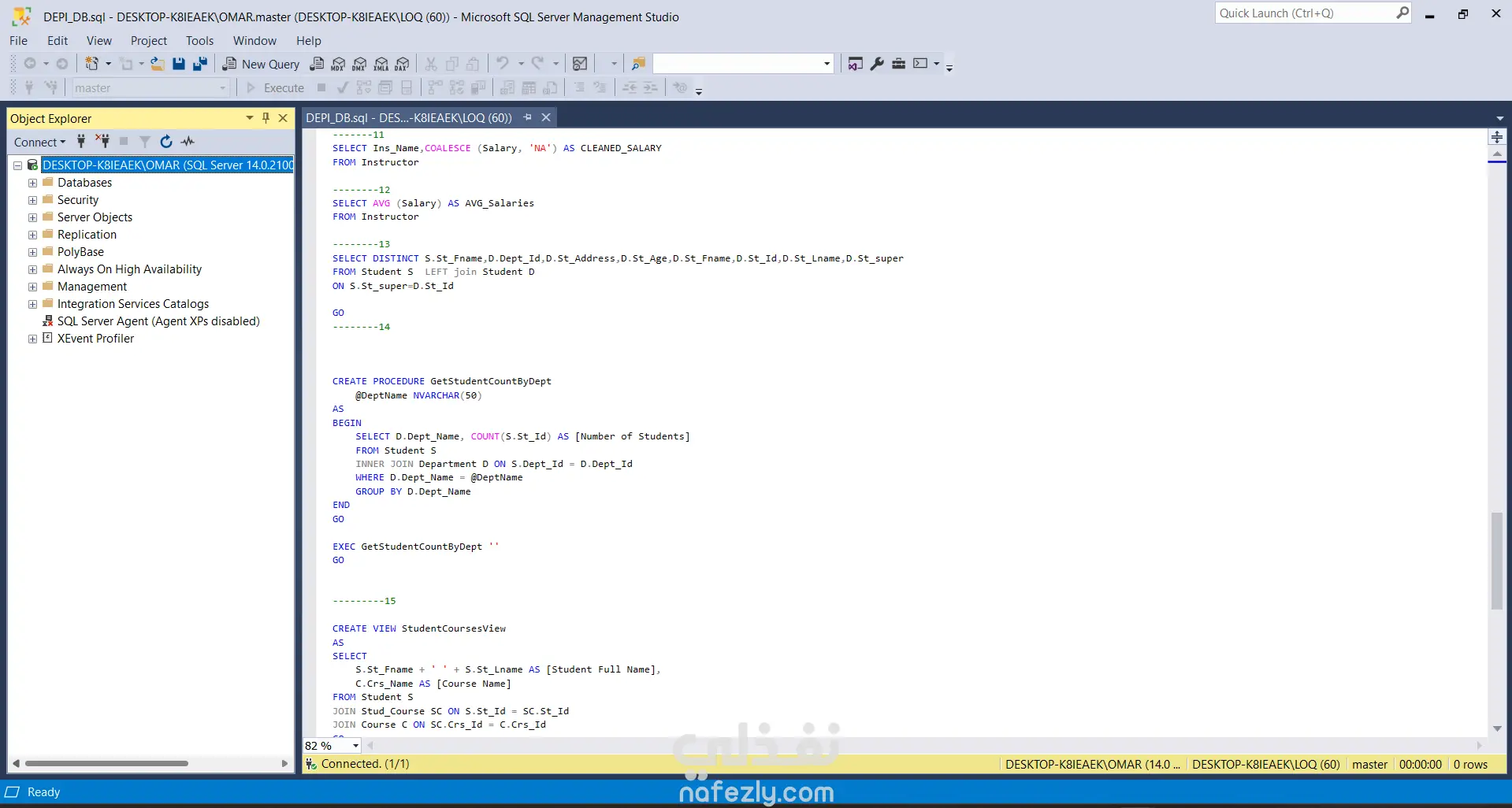Click the Undo icon
The height and width of the screenshot is (808, 1512).
[x=503, y=64]
